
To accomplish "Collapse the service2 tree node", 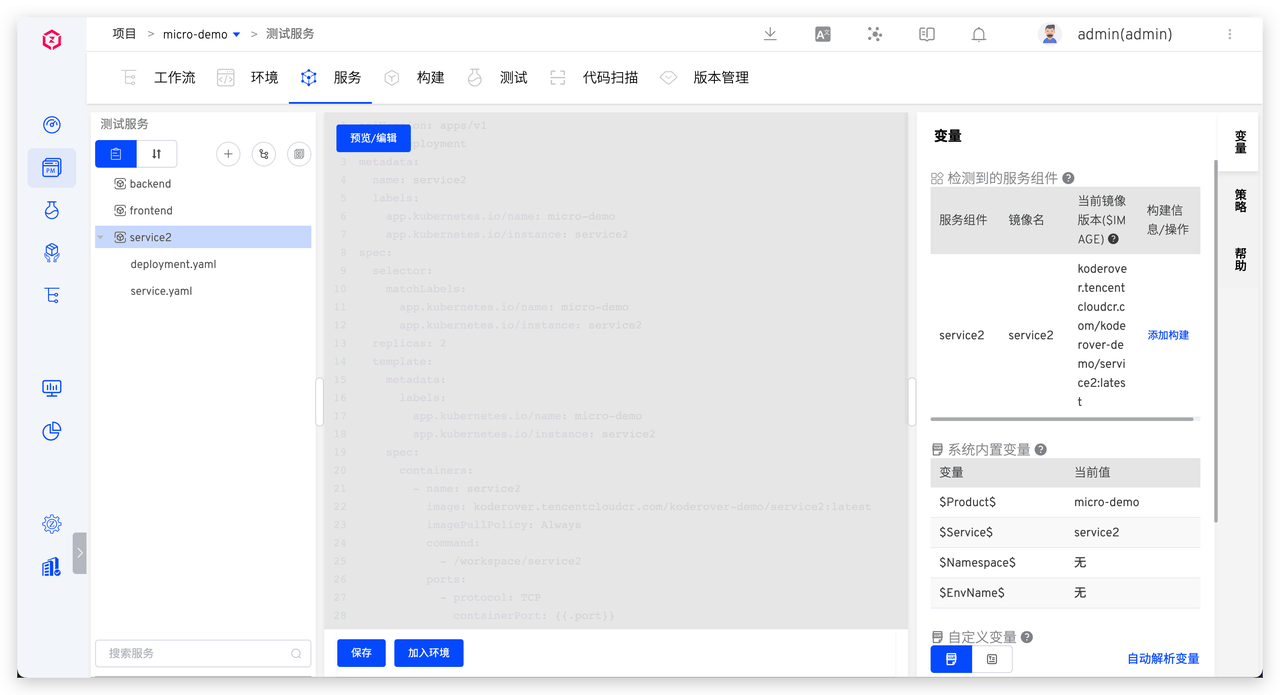I will 101,238.
